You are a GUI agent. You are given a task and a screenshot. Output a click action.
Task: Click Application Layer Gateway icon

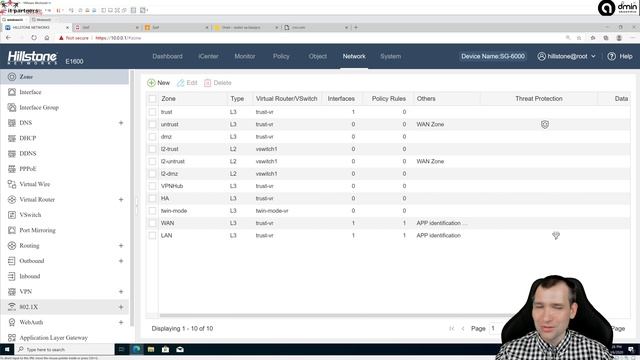pos(12,338)
